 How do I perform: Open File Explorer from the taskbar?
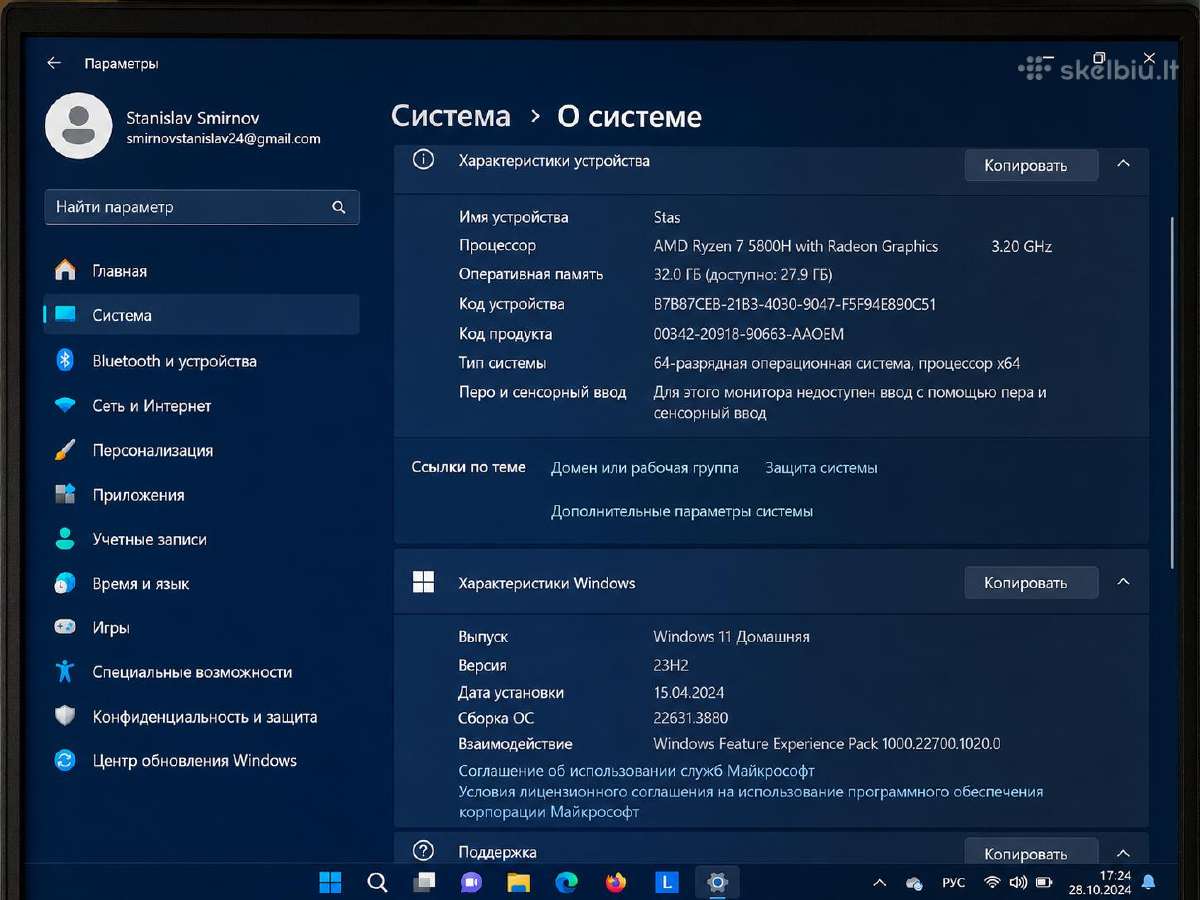pyautogui.click(x=518, y=882)
